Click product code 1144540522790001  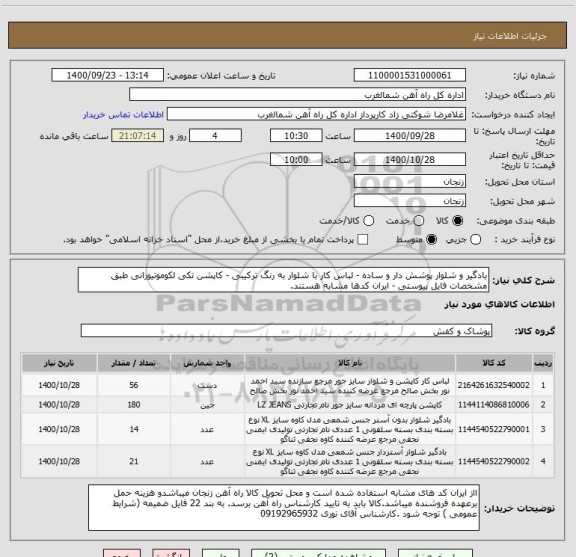click(x=494, y=429)
